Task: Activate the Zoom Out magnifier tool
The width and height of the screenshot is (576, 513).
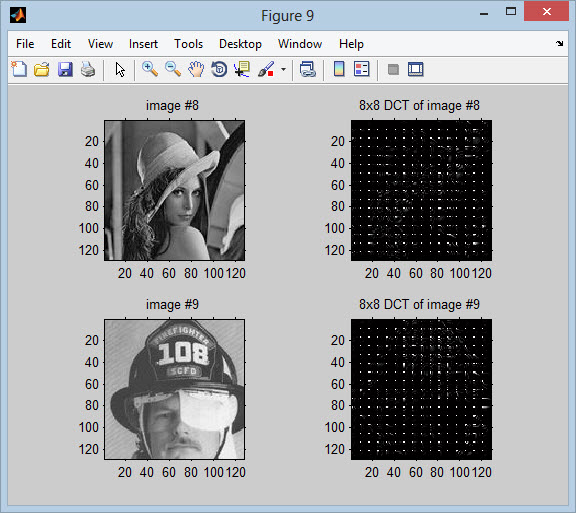Action: (x=173, y=69)
